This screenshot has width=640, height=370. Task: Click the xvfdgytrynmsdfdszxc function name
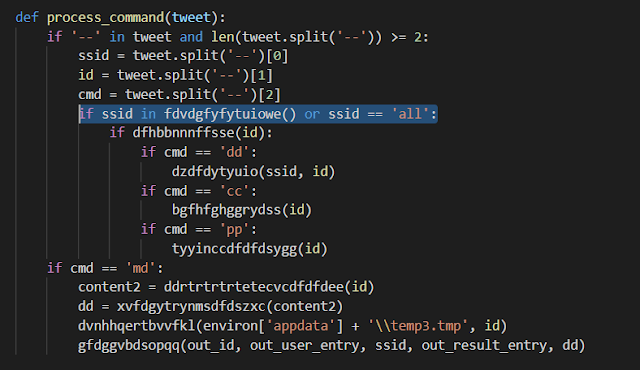[191, 307]
